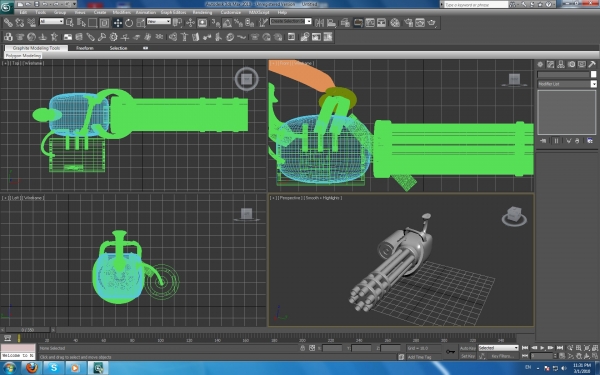Screen dimensions: 600x375
Task: Click the search keyword input field
Action: 476,5
